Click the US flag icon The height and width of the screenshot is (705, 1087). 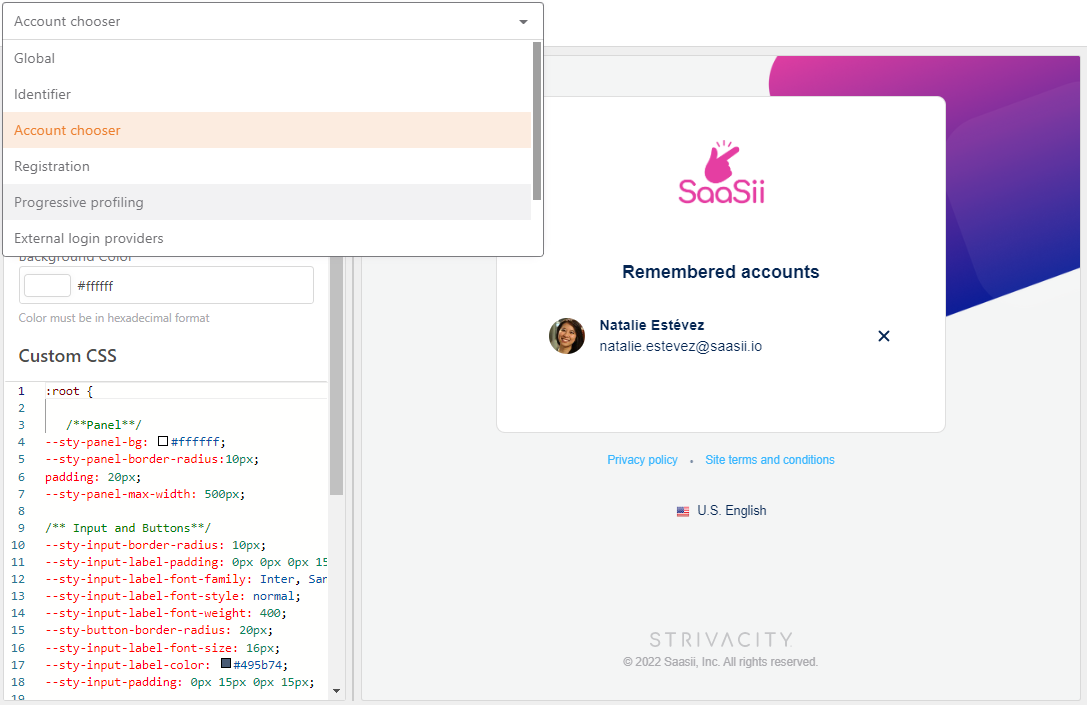683,512
